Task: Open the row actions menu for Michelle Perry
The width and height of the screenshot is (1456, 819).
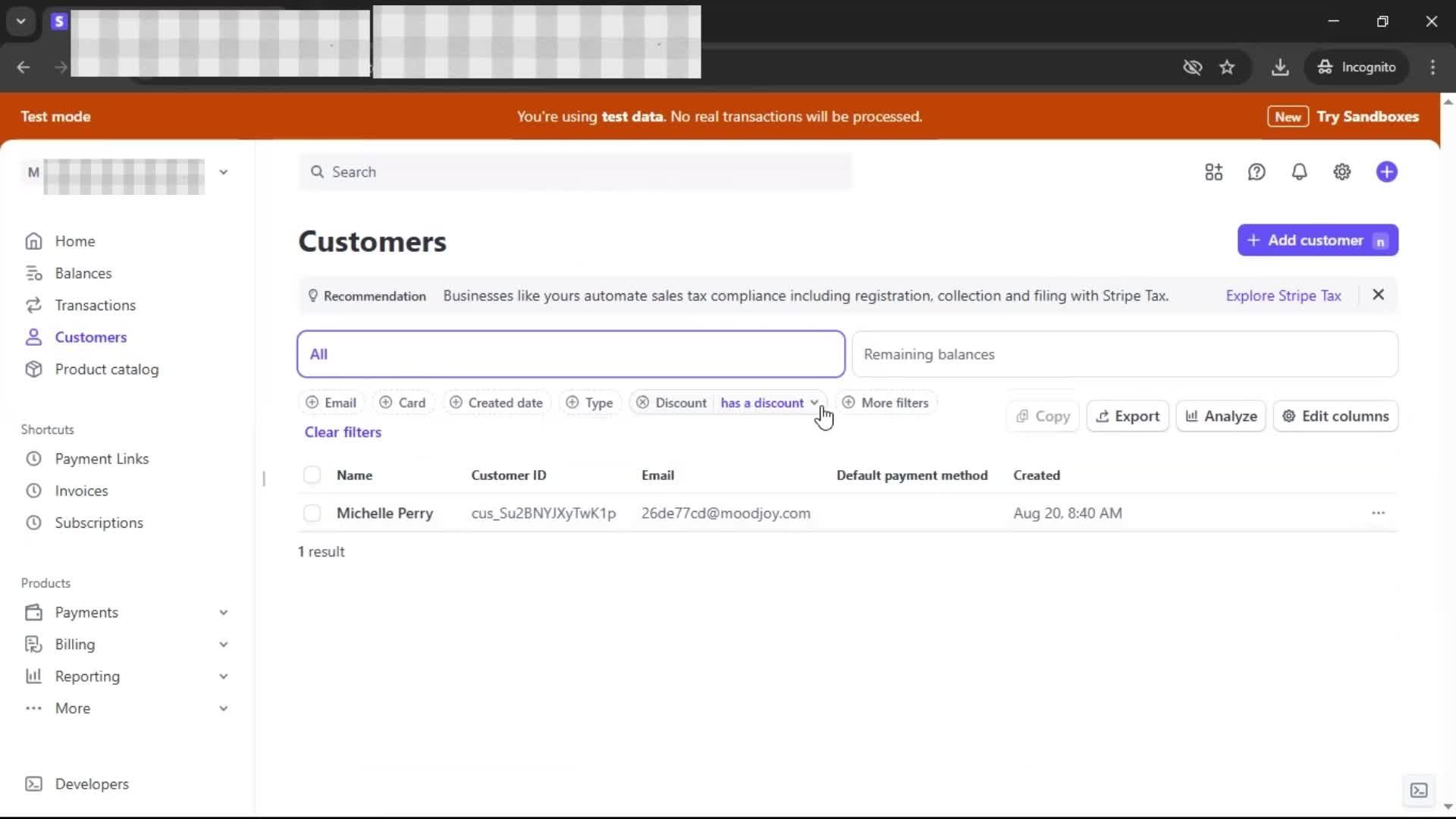Action: click(x=1378, y=513)
